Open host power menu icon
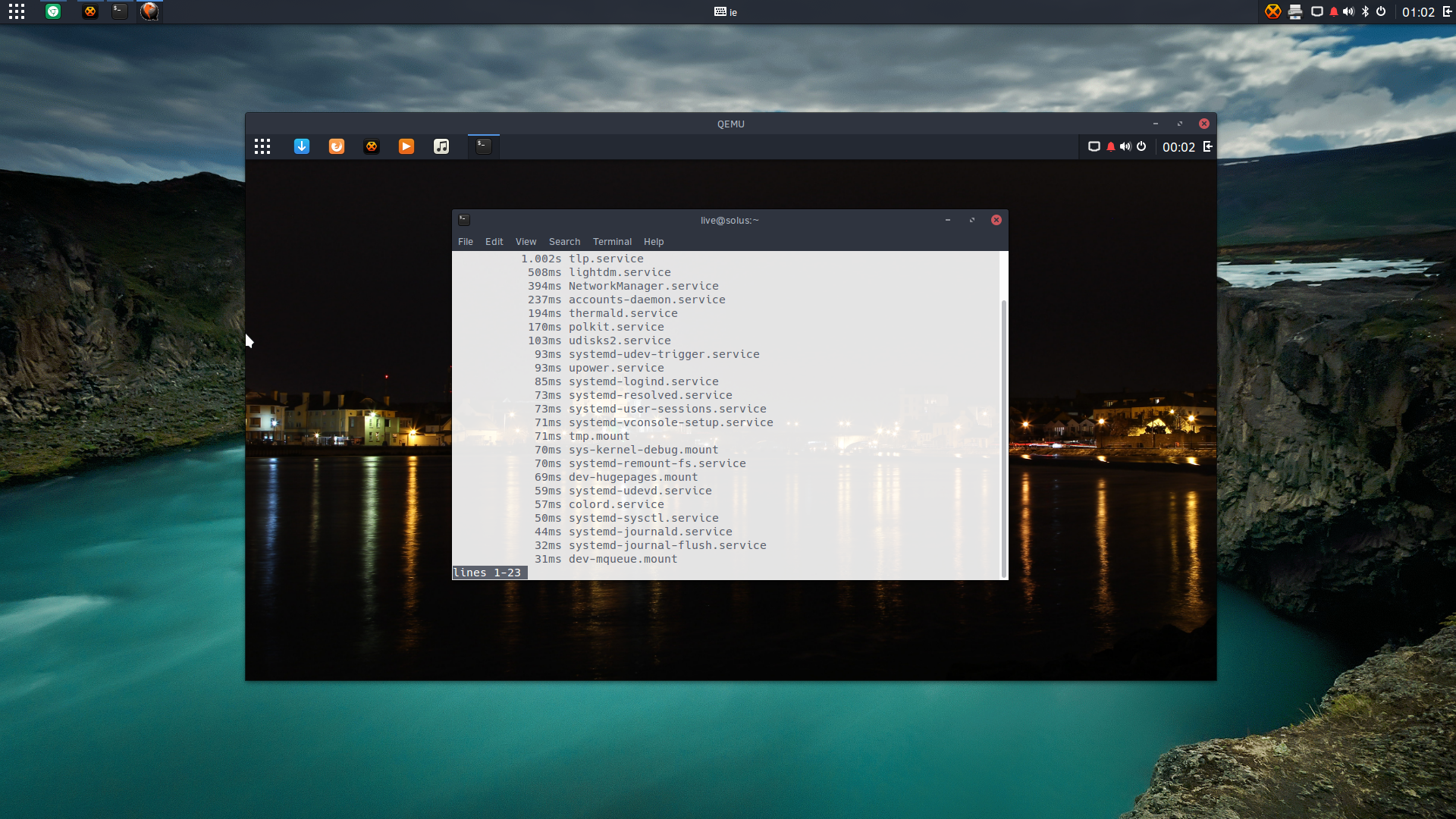This screenshot has width=1456, height=819. pos(1381,11)
